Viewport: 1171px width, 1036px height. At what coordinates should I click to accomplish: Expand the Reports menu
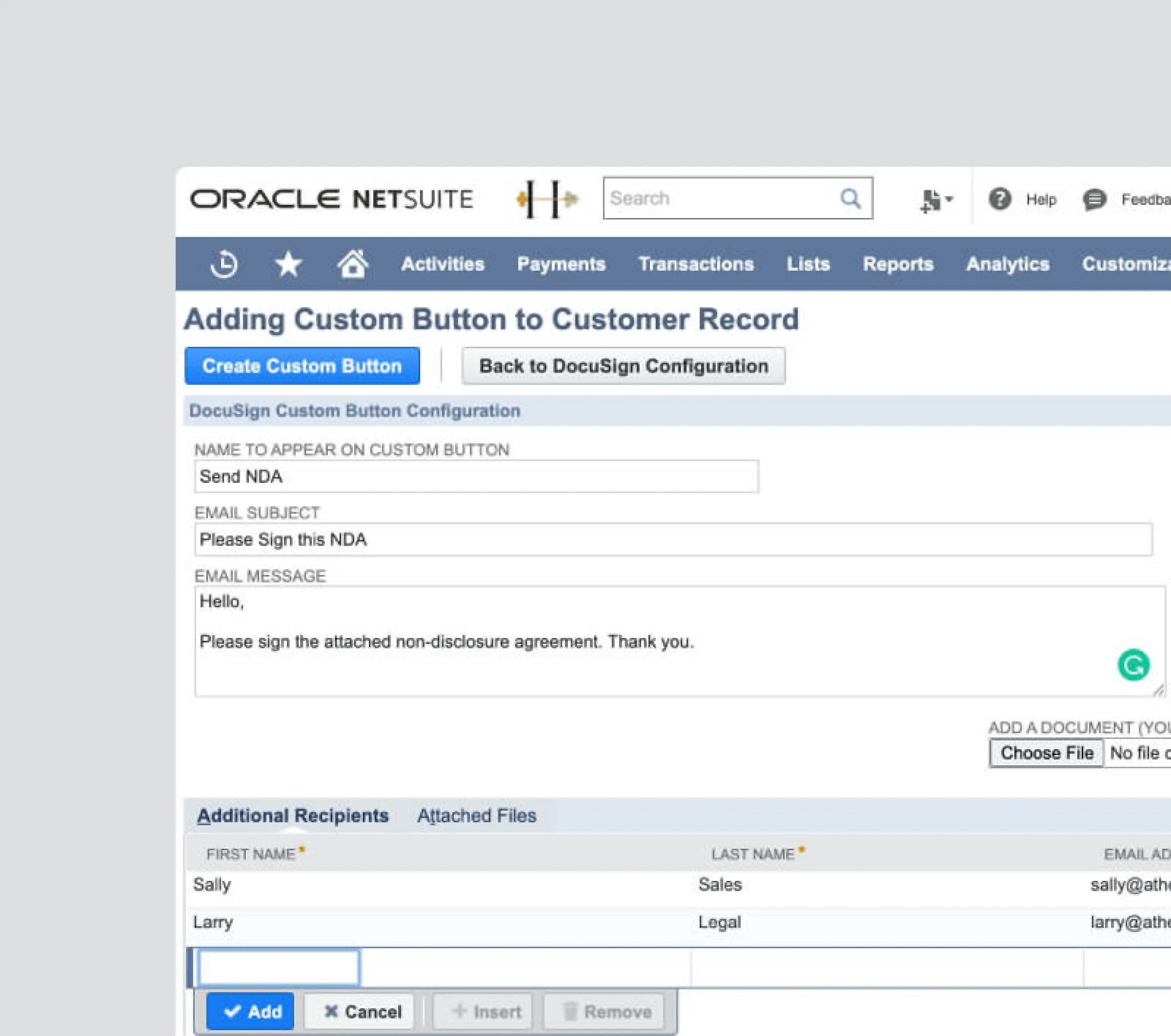tap(898, 264)
